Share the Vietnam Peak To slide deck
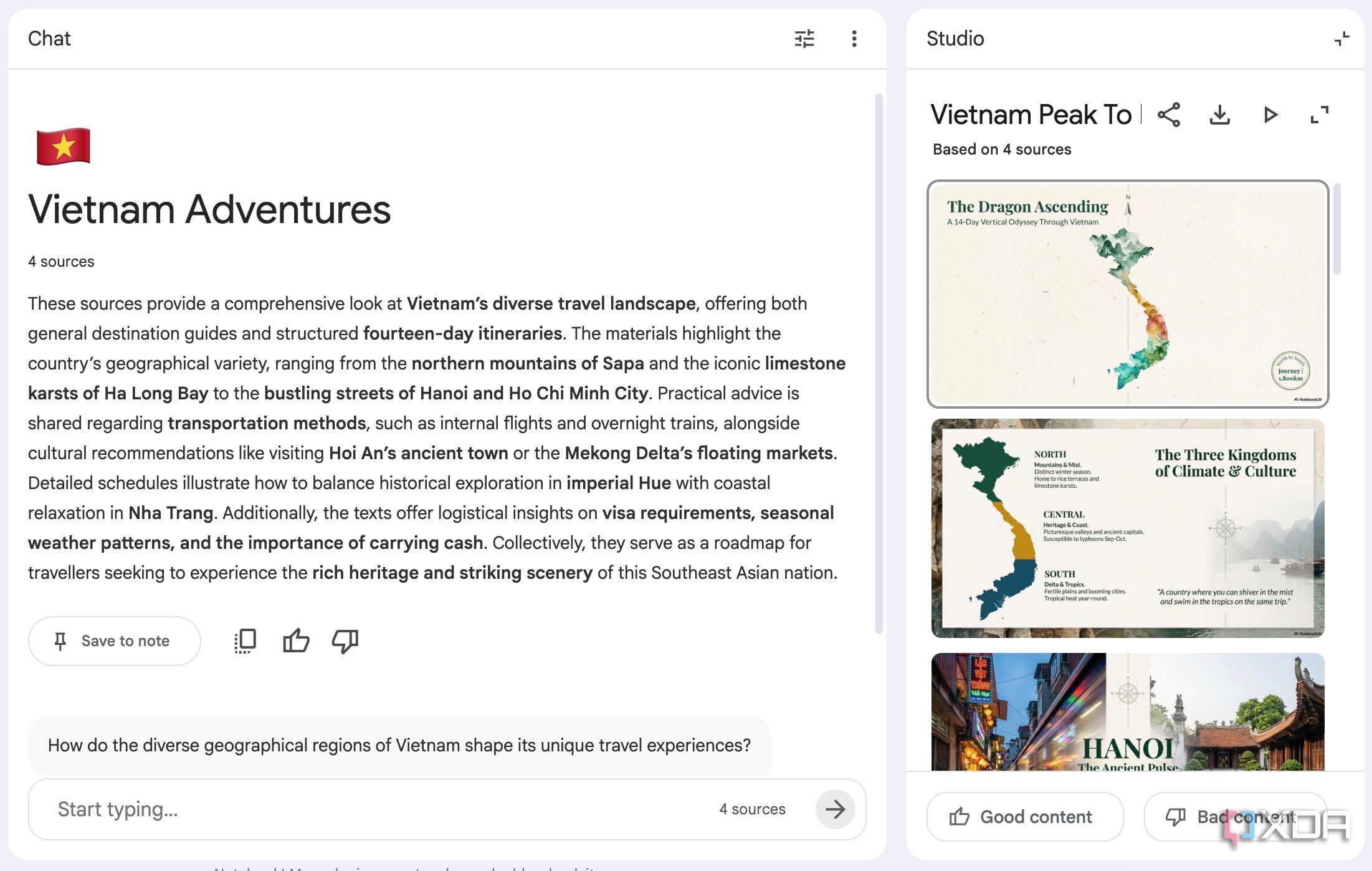This screenshot has width=1372, height=871. [1169, 115]
